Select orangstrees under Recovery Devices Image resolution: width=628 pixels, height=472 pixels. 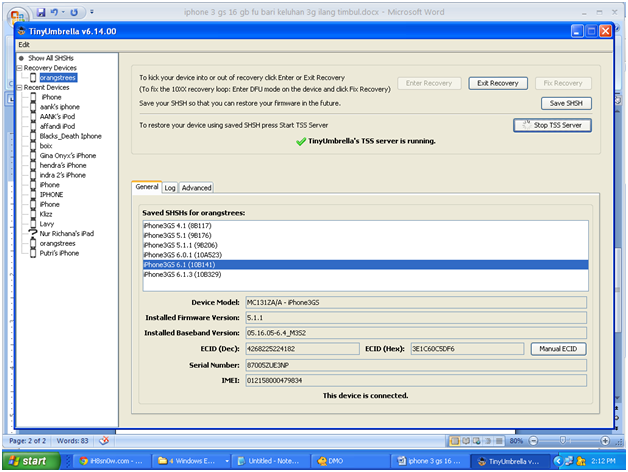(x=58, y=78)
